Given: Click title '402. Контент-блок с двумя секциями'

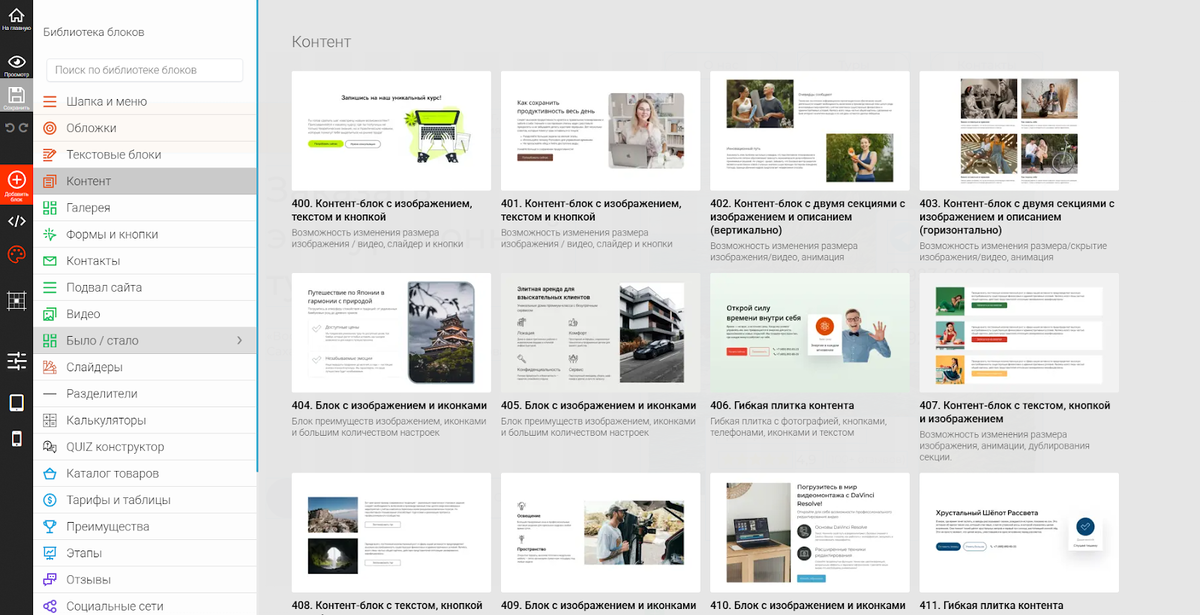Looking at the screenshot, I should (807, 217).
